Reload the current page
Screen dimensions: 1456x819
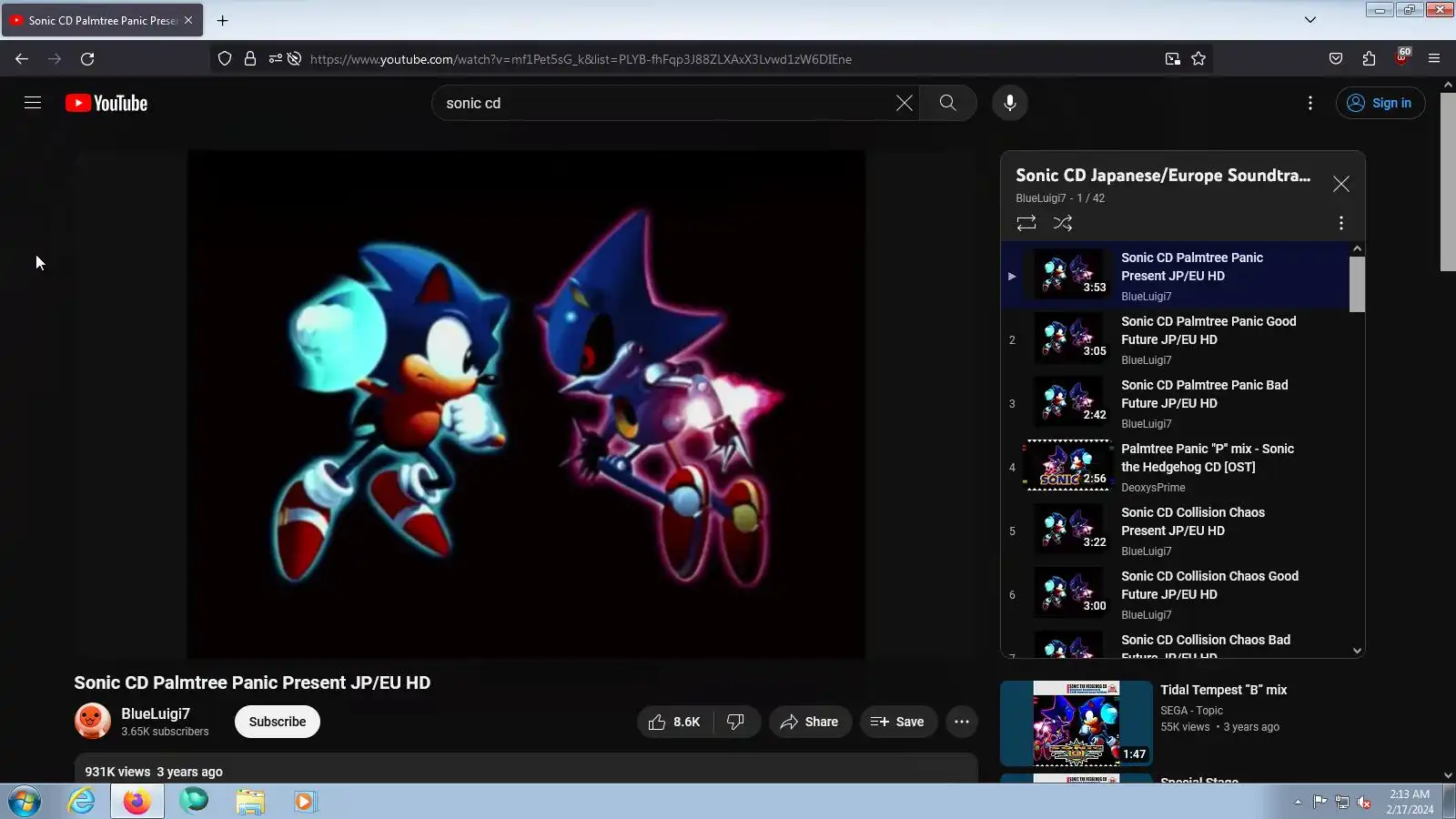[87, 59]
